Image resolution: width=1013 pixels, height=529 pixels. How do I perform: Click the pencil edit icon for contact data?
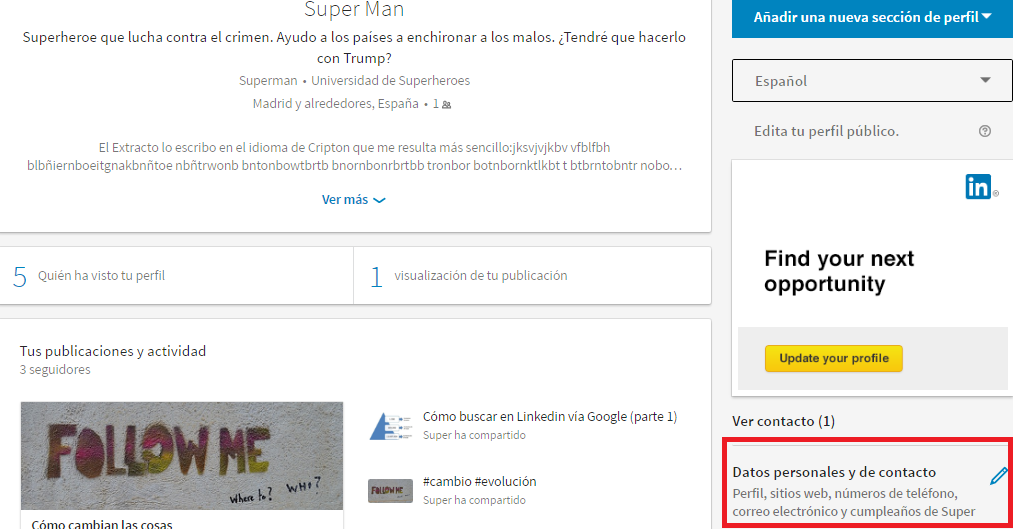(998, 476)
